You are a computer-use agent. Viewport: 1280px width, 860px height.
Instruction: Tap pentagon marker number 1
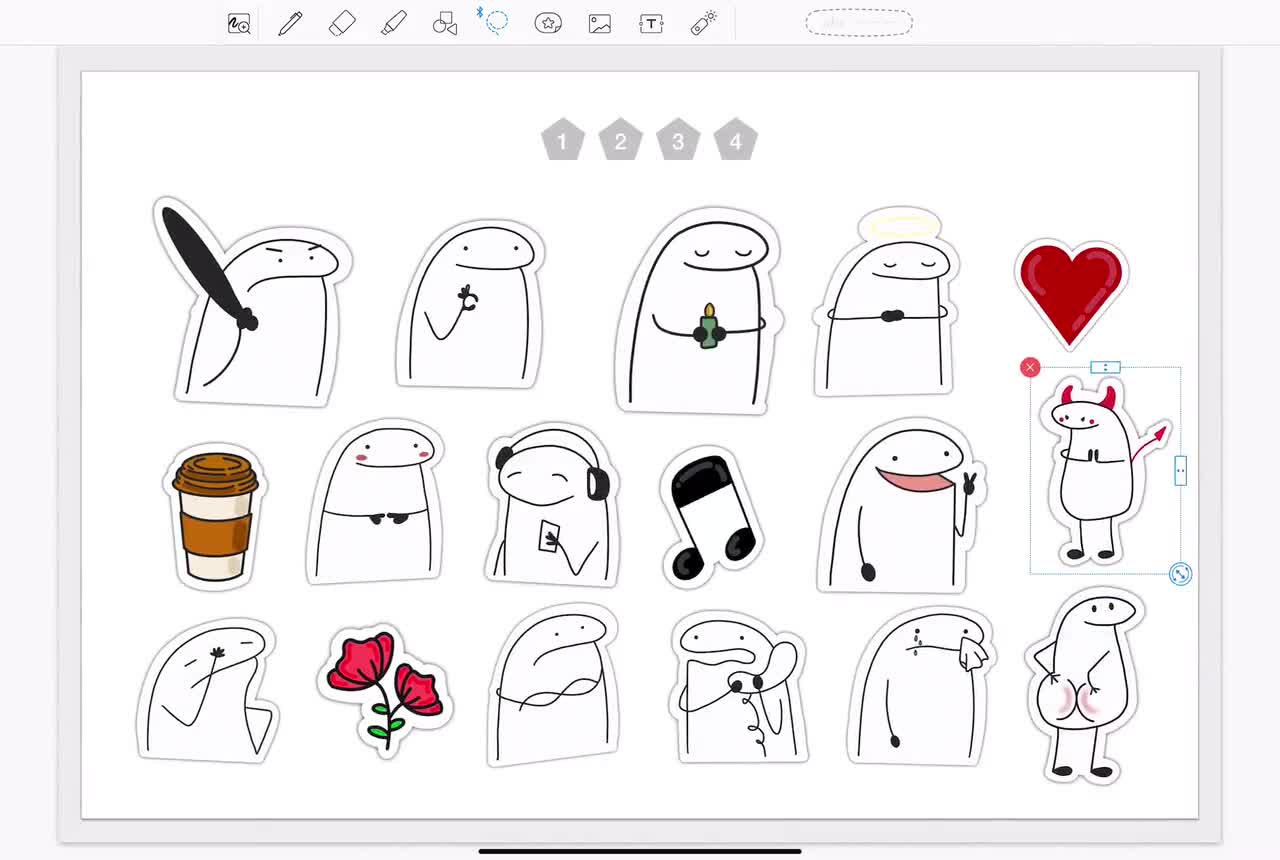(x=562, y=140)
